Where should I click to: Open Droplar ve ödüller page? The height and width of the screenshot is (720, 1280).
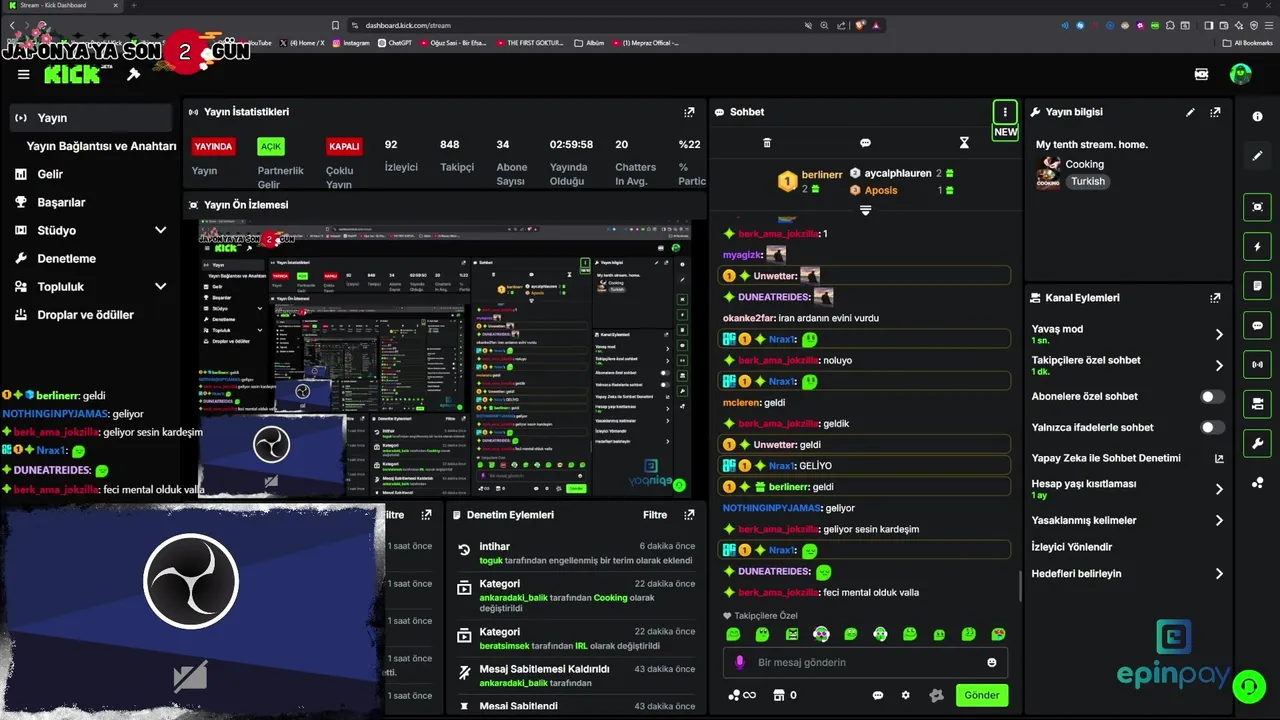click(85, 314)
